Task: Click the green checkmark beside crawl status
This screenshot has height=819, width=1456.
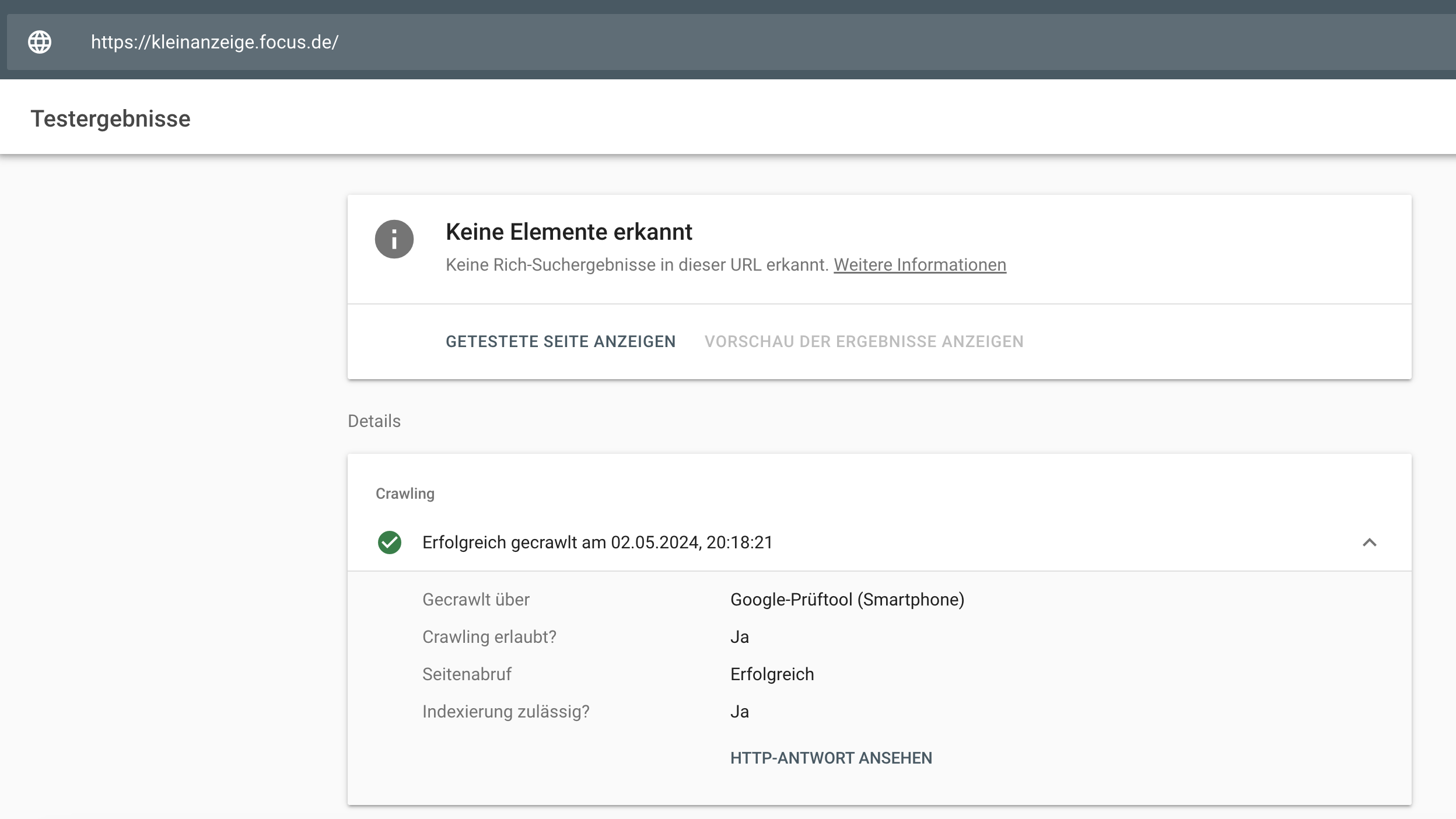Action: coord(390,542)
